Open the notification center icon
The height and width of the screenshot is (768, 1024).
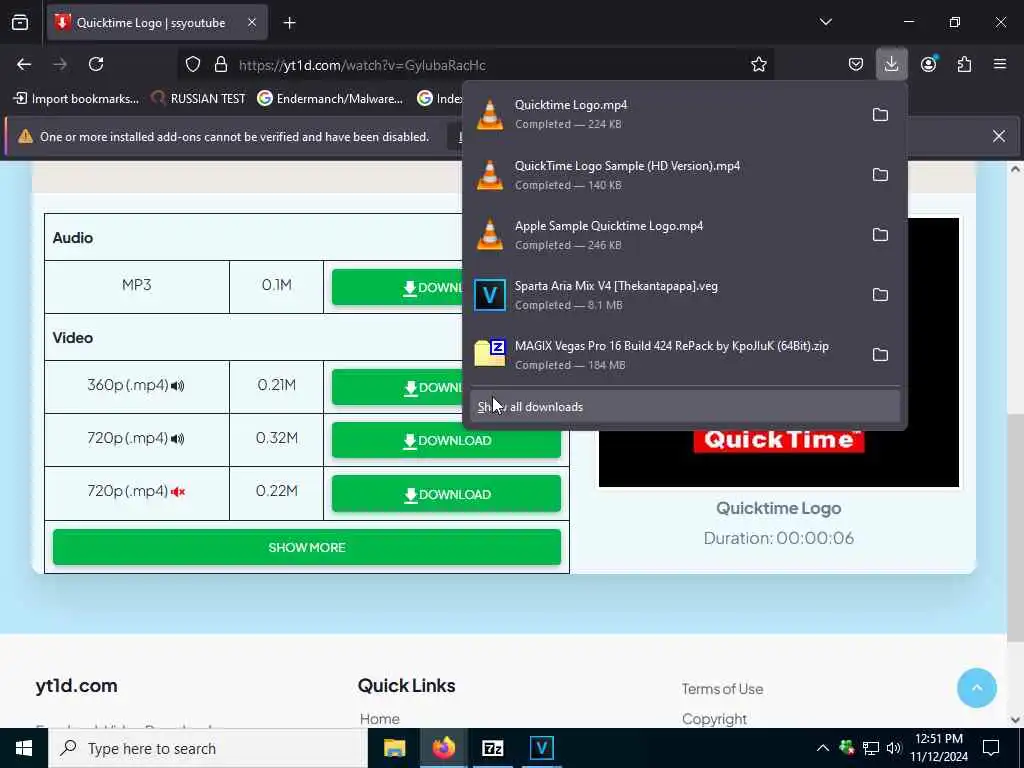pyautogui.click(x=991, y=748)
